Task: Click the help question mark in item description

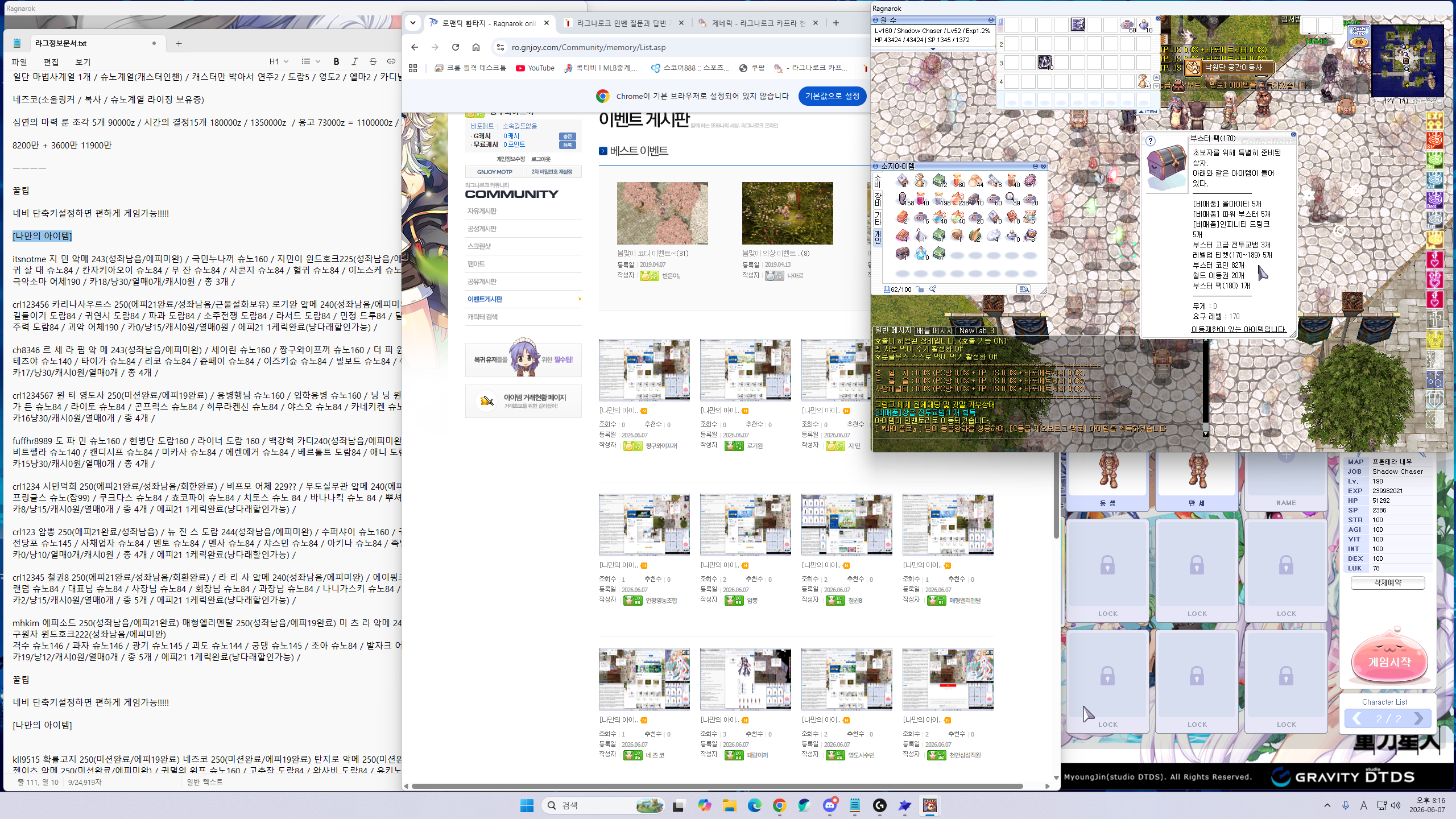Action: pos(1151,141)
